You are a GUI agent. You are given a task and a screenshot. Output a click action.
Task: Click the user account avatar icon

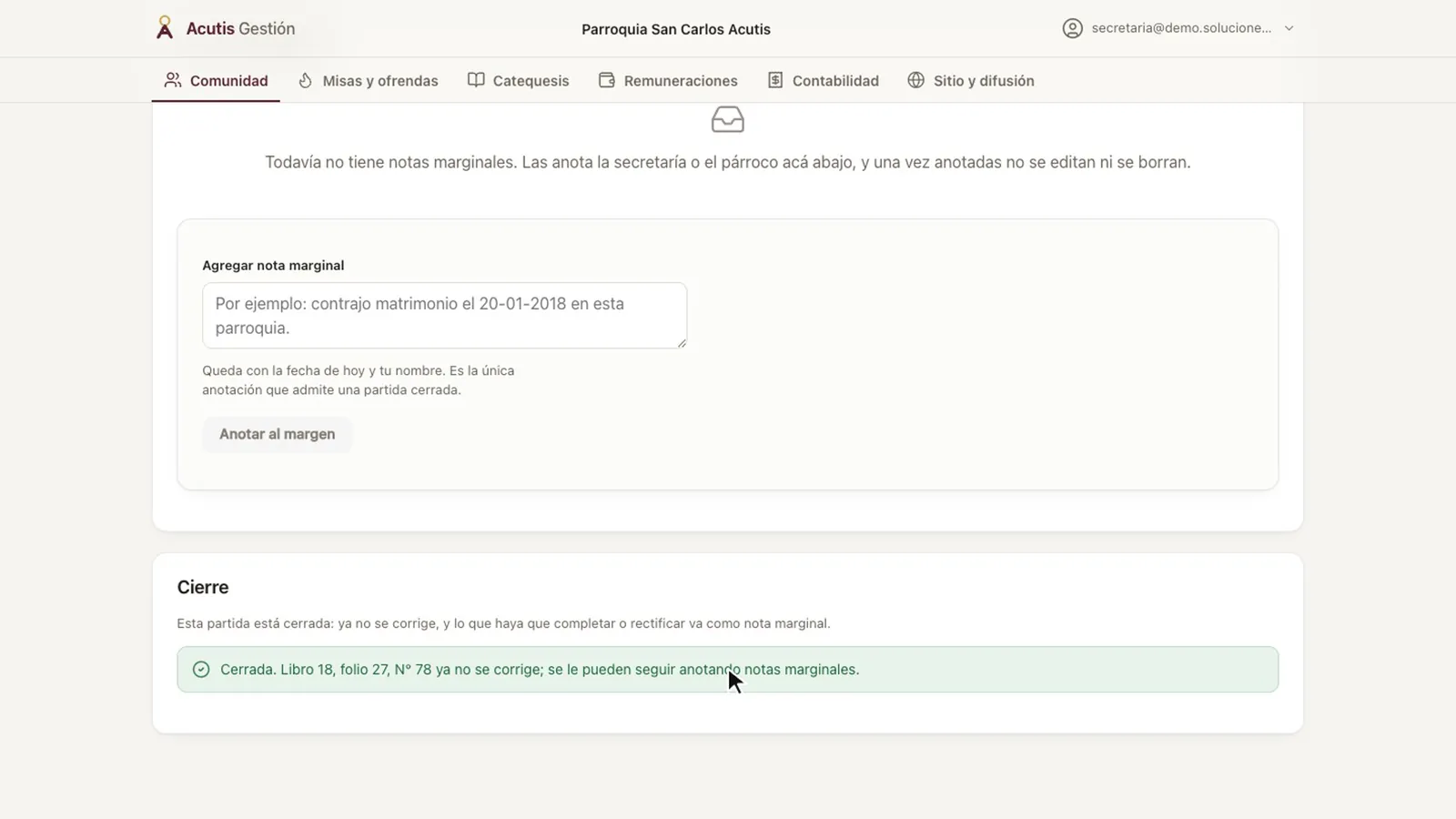[1073, 28]
